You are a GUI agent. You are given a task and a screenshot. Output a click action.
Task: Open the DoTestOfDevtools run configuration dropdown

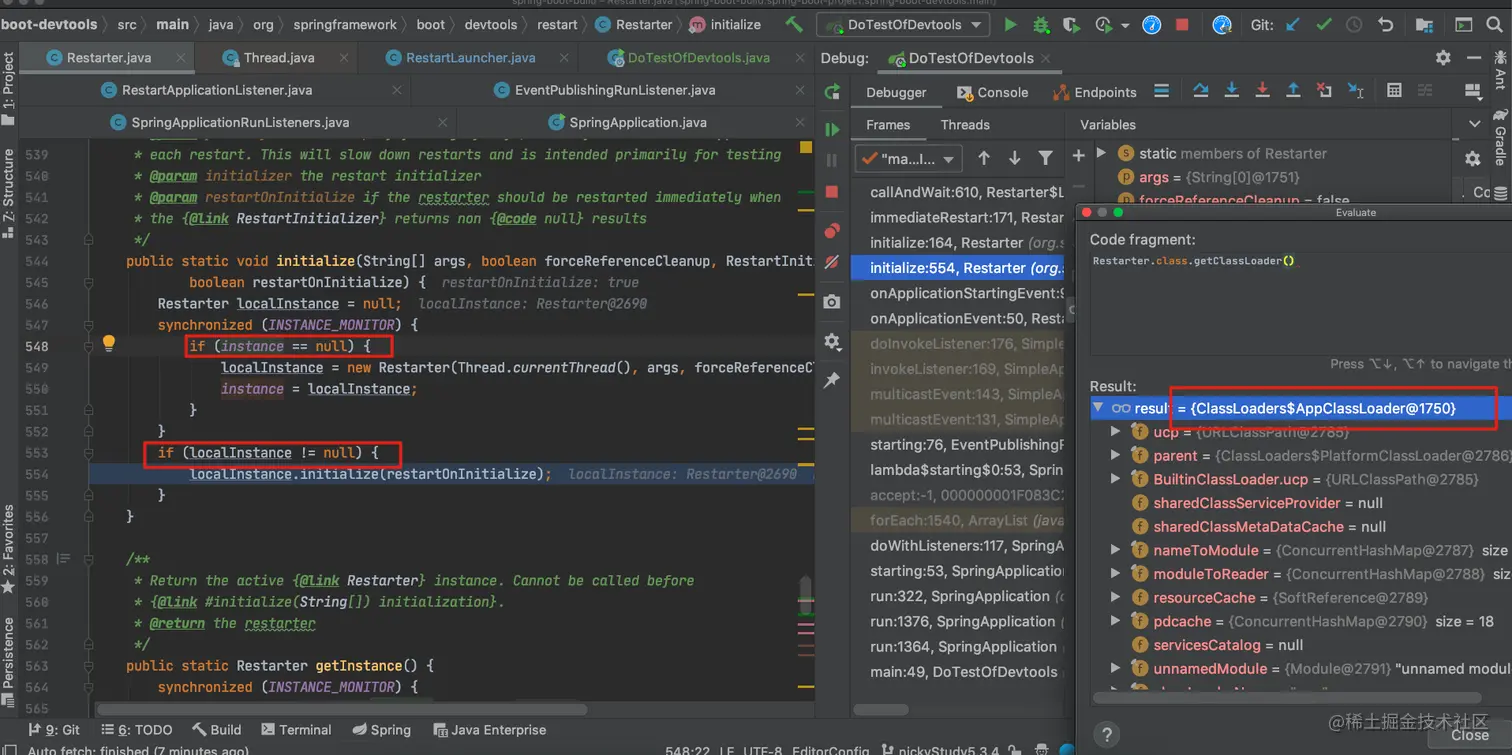pos(903,24)
